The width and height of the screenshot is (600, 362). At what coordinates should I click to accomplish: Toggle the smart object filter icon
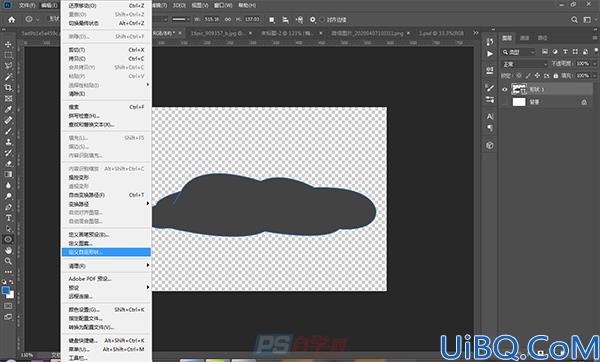coord(585,52)
